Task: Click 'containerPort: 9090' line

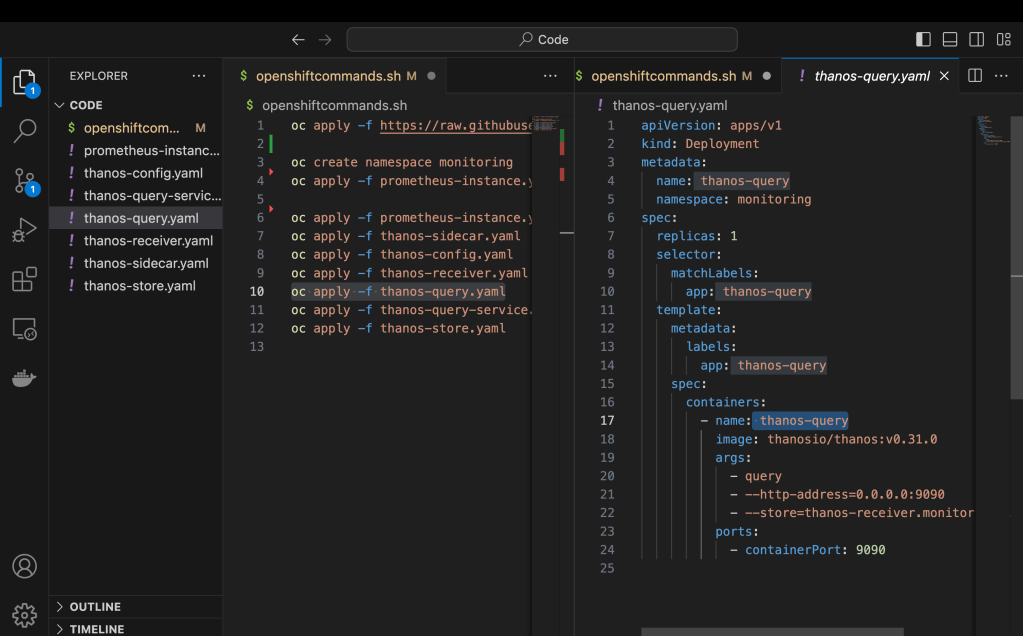Action: pos(815,550)
